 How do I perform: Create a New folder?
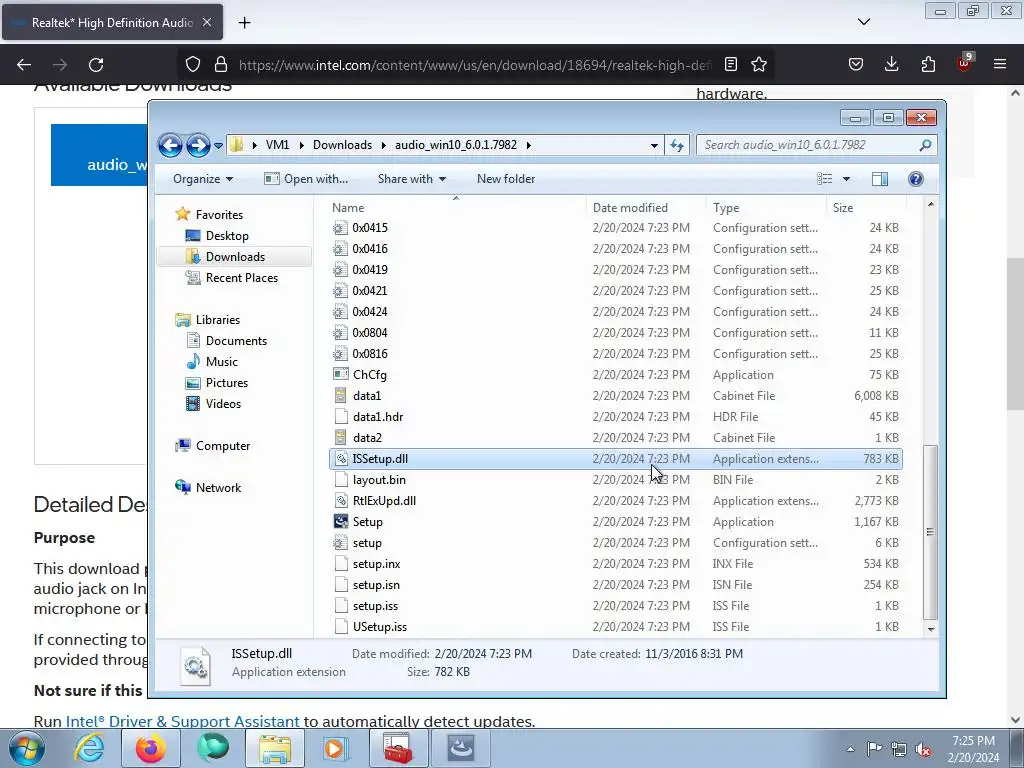click(505, 179)
